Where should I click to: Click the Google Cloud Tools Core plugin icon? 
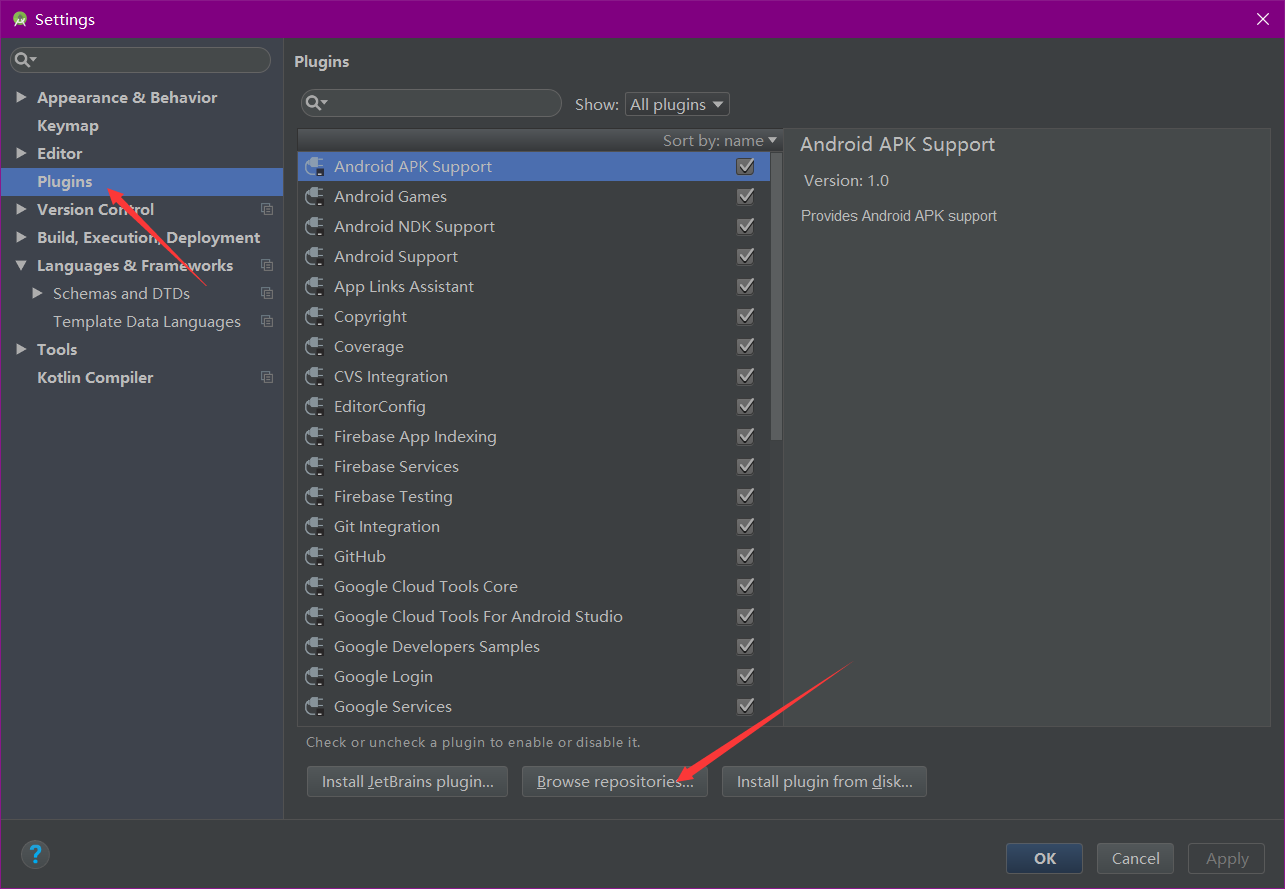315,587
